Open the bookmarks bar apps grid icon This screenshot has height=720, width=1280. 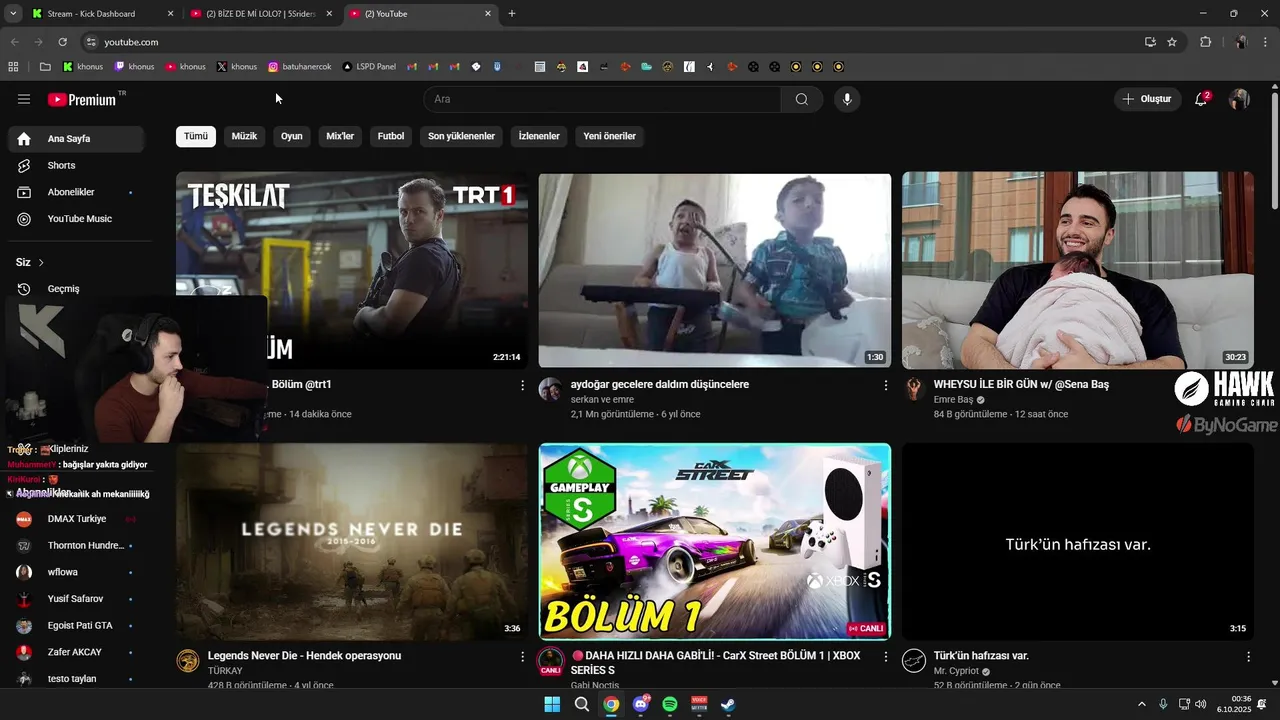[13, 67]
